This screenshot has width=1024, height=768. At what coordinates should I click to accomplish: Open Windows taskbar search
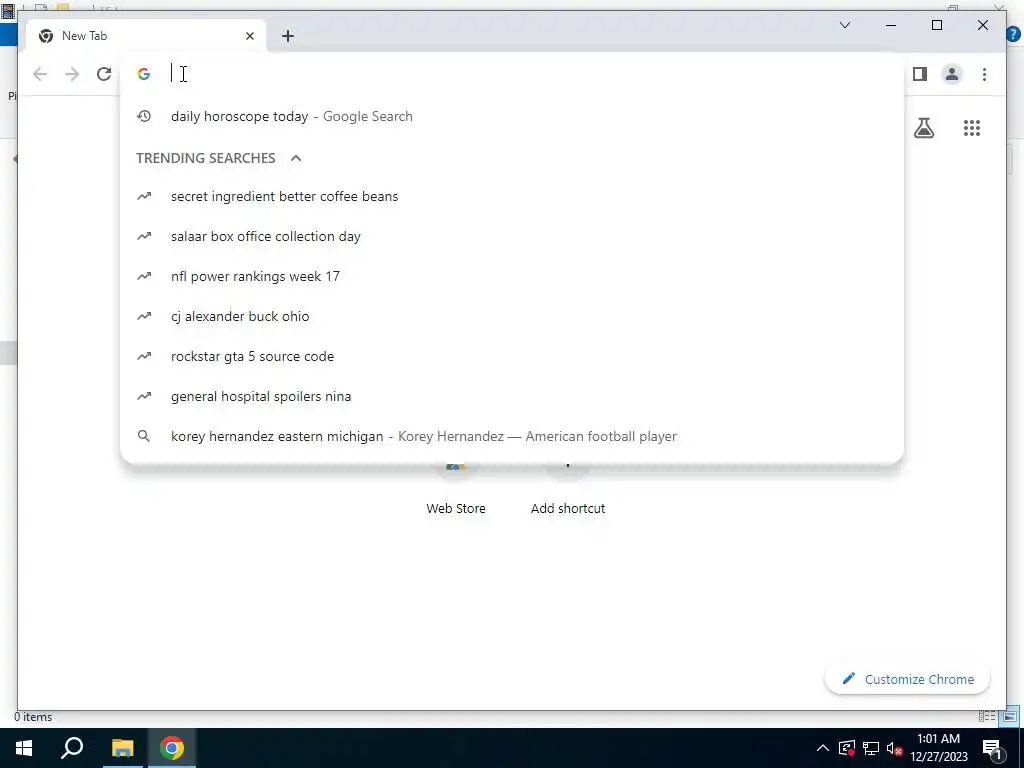tap(72, 748)
